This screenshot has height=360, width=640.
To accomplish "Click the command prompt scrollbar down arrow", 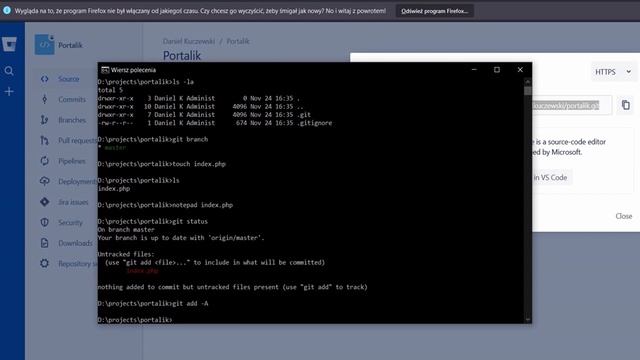I will (x=527, y=320).
